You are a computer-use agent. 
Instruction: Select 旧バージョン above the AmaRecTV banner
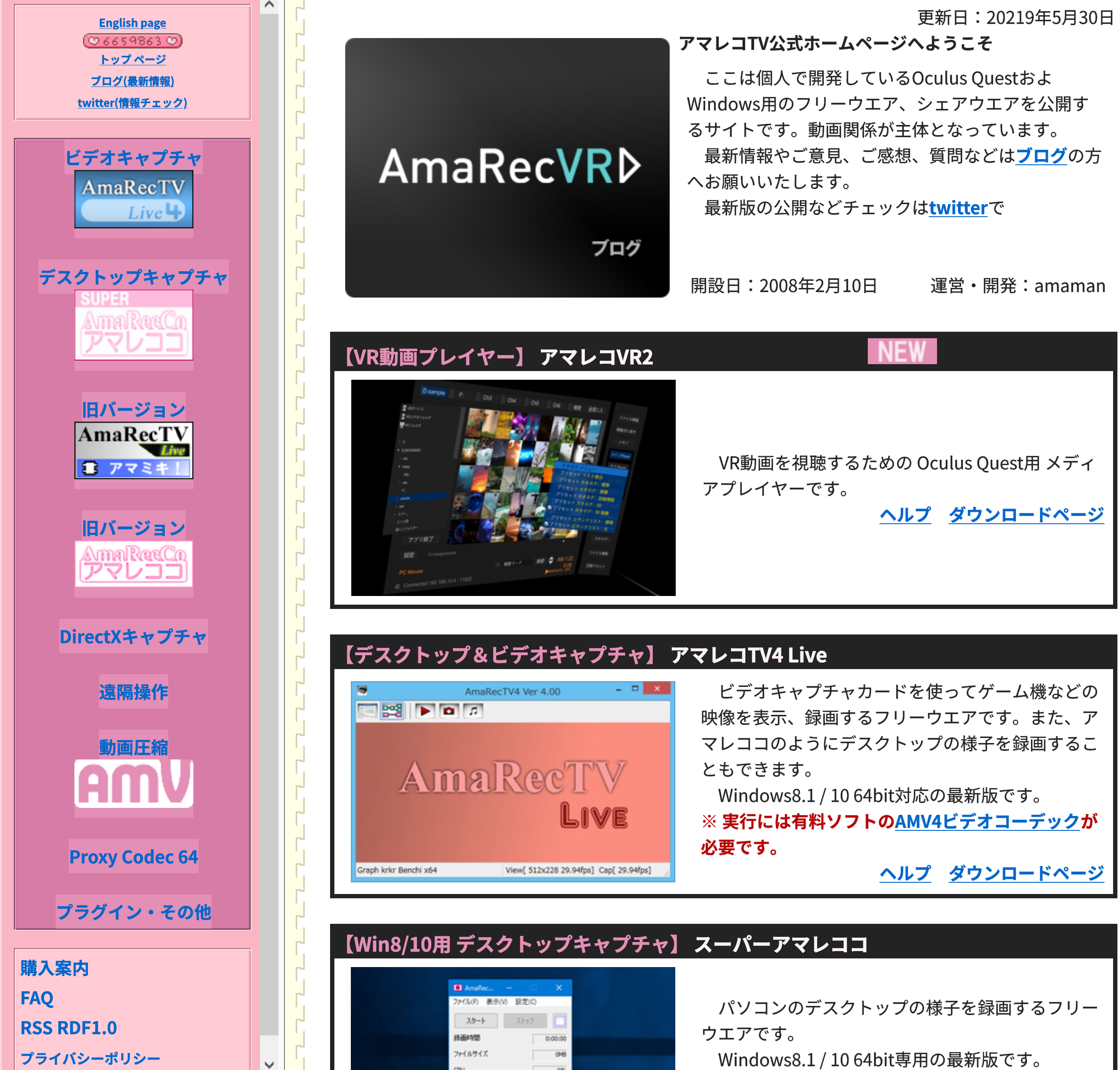[134, 409]
